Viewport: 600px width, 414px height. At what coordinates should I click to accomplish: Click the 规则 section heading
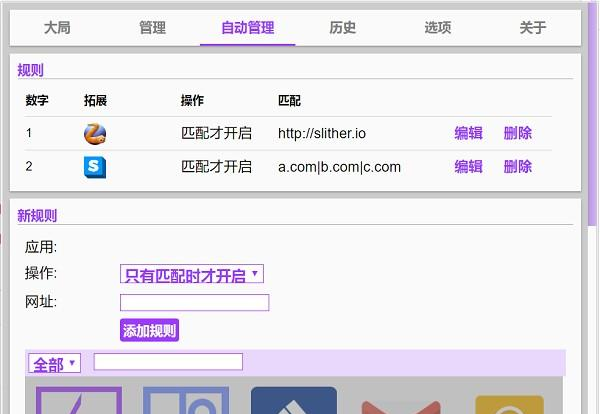click(31, 70)
